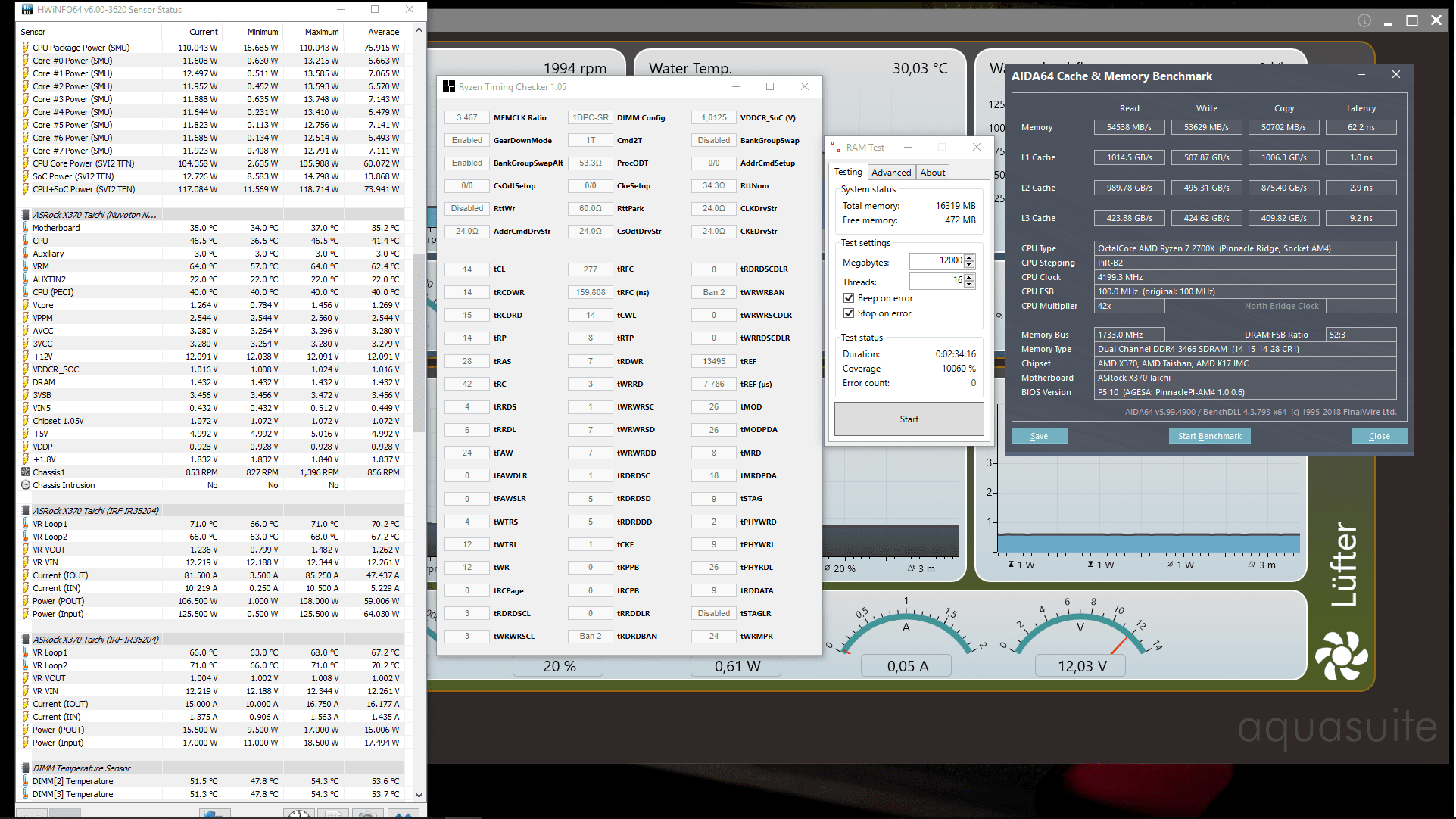Open the About tab in RAM Test
Screen dimensions: 1456x819
(x=932, y=173)
